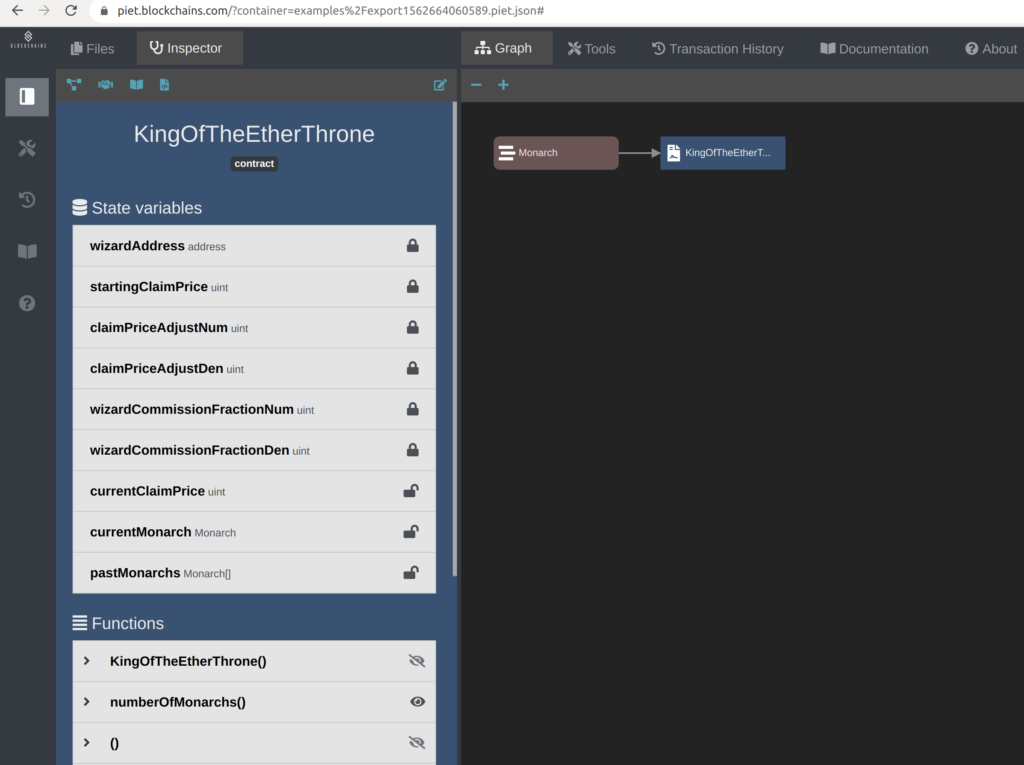Select the handshake interaction icon
The image size is (1024, 765).
coord(104,85)
